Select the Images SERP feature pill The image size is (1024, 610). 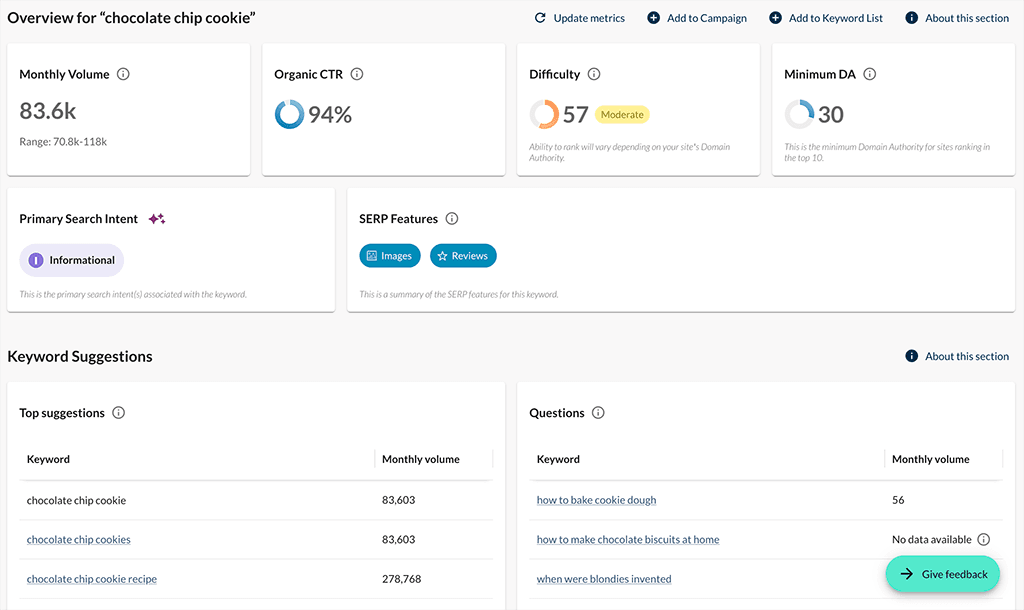pyautogui.click(x=390, y=256)
